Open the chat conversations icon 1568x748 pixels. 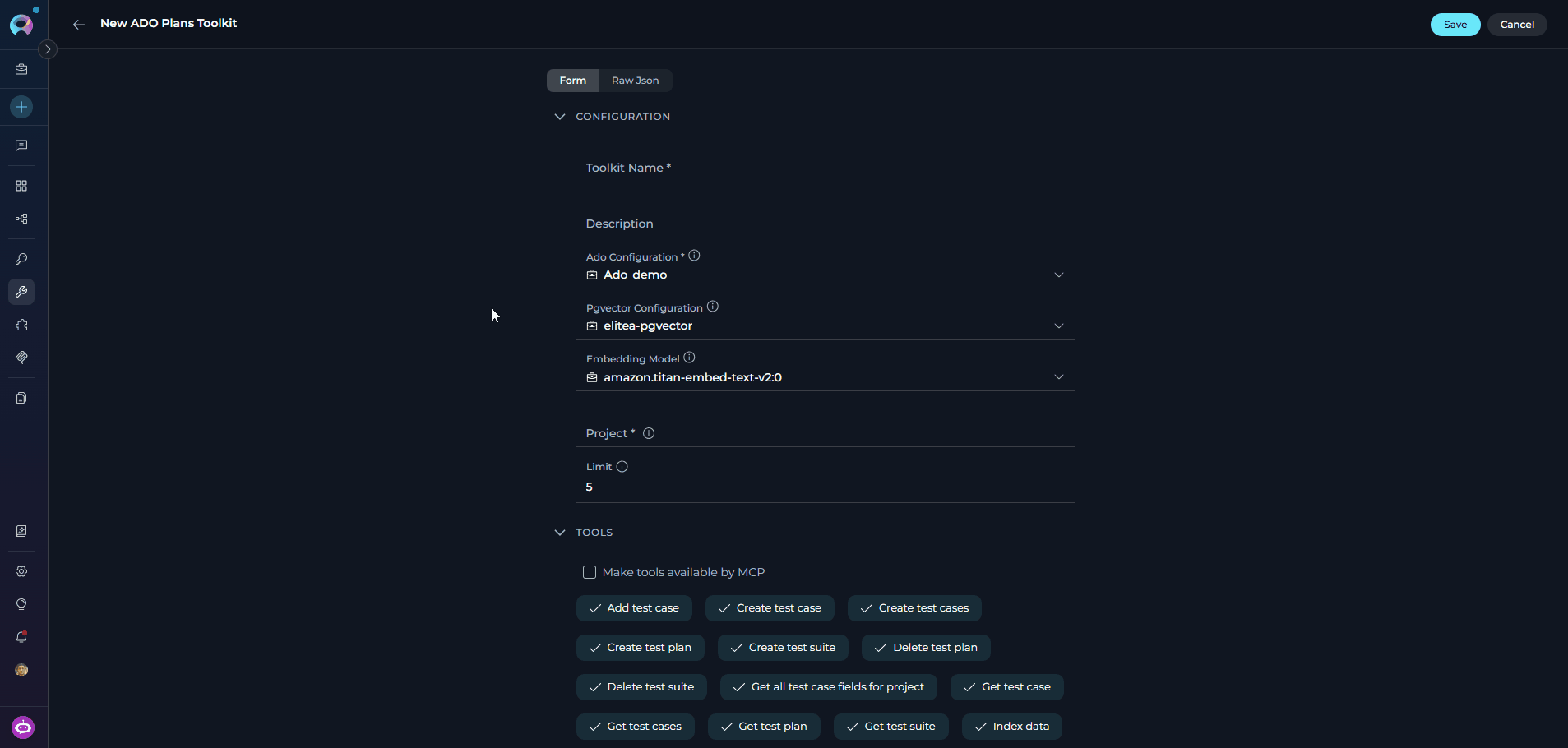pos(21,145)
